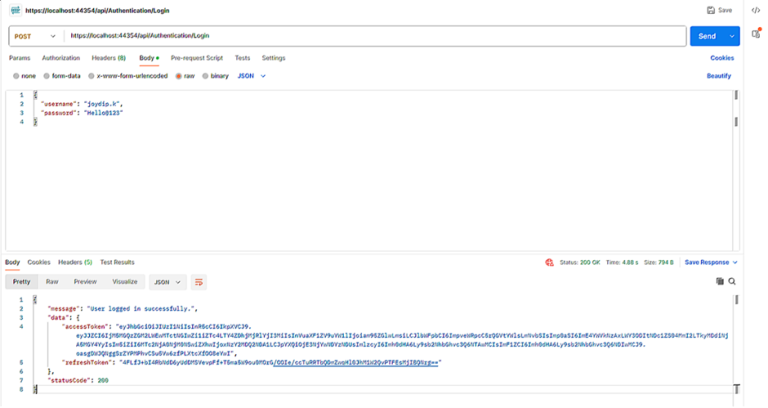Click the blue Send button
The width and height of the screenshot is (768, 408).
(x=707, y=36)
